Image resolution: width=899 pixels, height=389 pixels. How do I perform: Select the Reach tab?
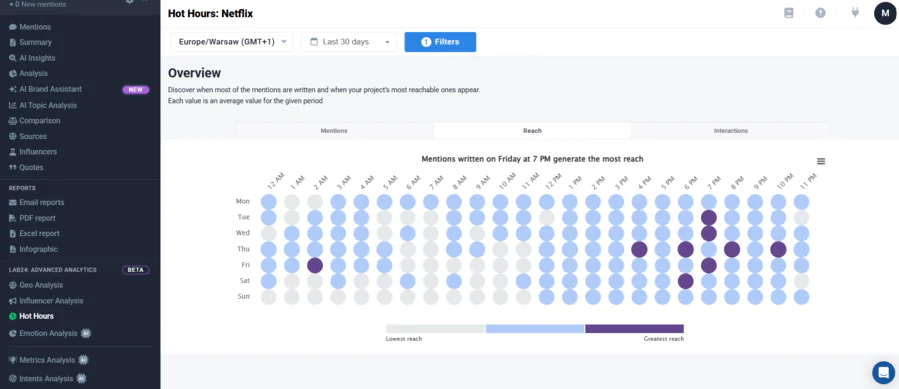532,131
